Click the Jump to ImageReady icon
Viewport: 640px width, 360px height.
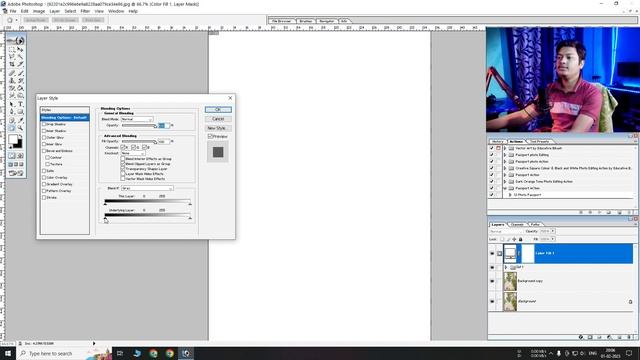(16, 173)
